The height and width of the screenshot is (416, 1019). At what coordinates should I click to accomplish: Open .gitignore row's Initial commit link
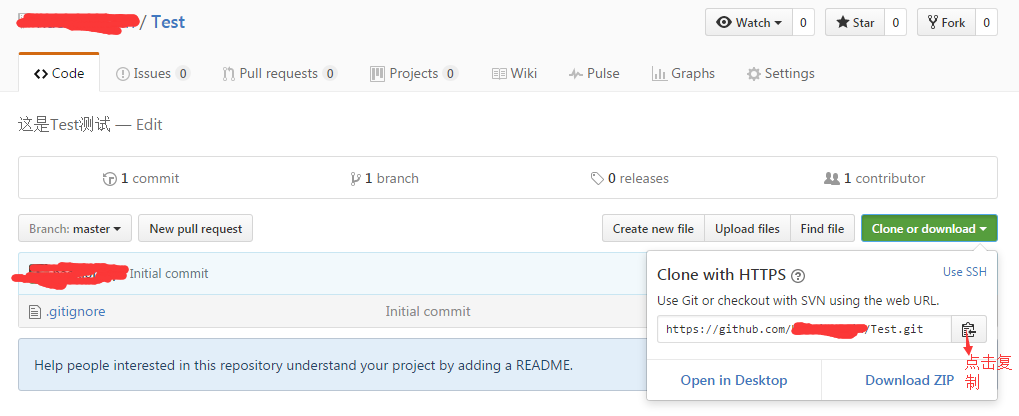point(428,312)
